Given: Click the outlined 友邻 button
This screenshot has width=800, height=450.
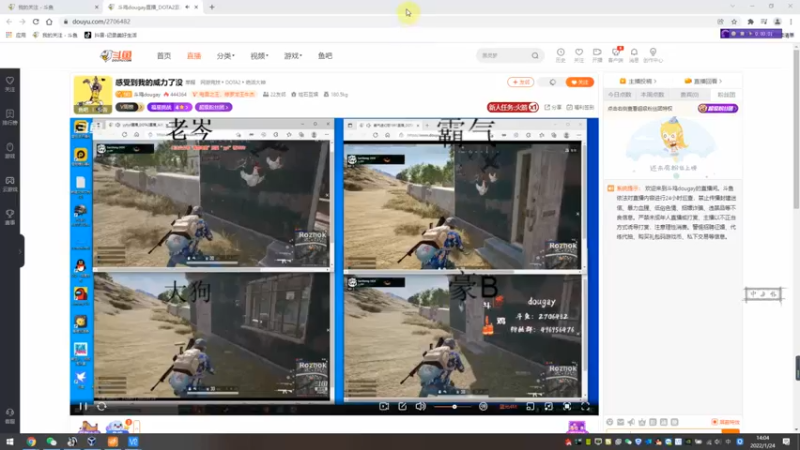Looking at the screenshot, I should pos(520,82).
